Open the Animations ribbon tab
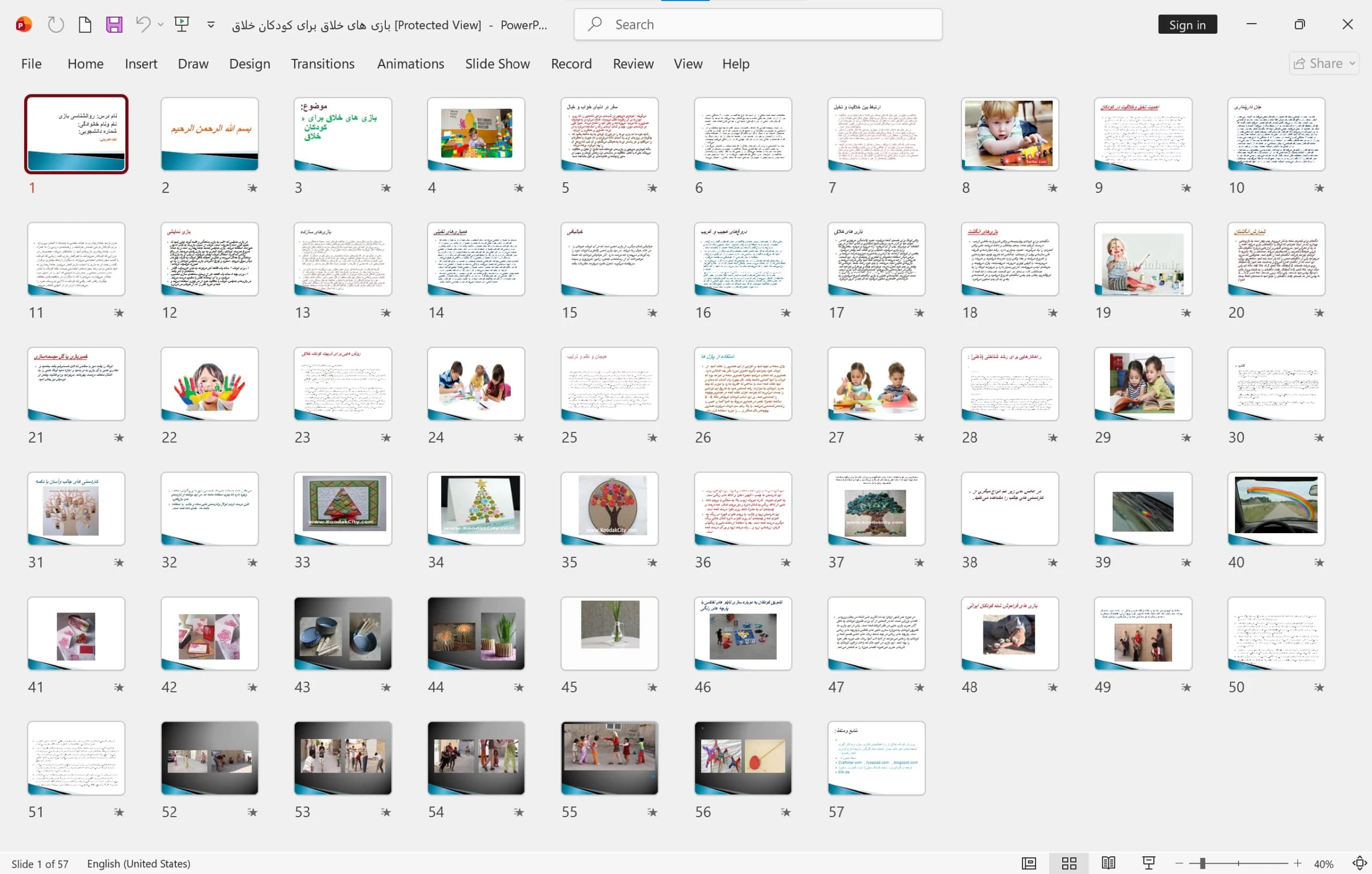Viewport: 1372px width, 874px height. pyautogui.click(x=410, y=64)
